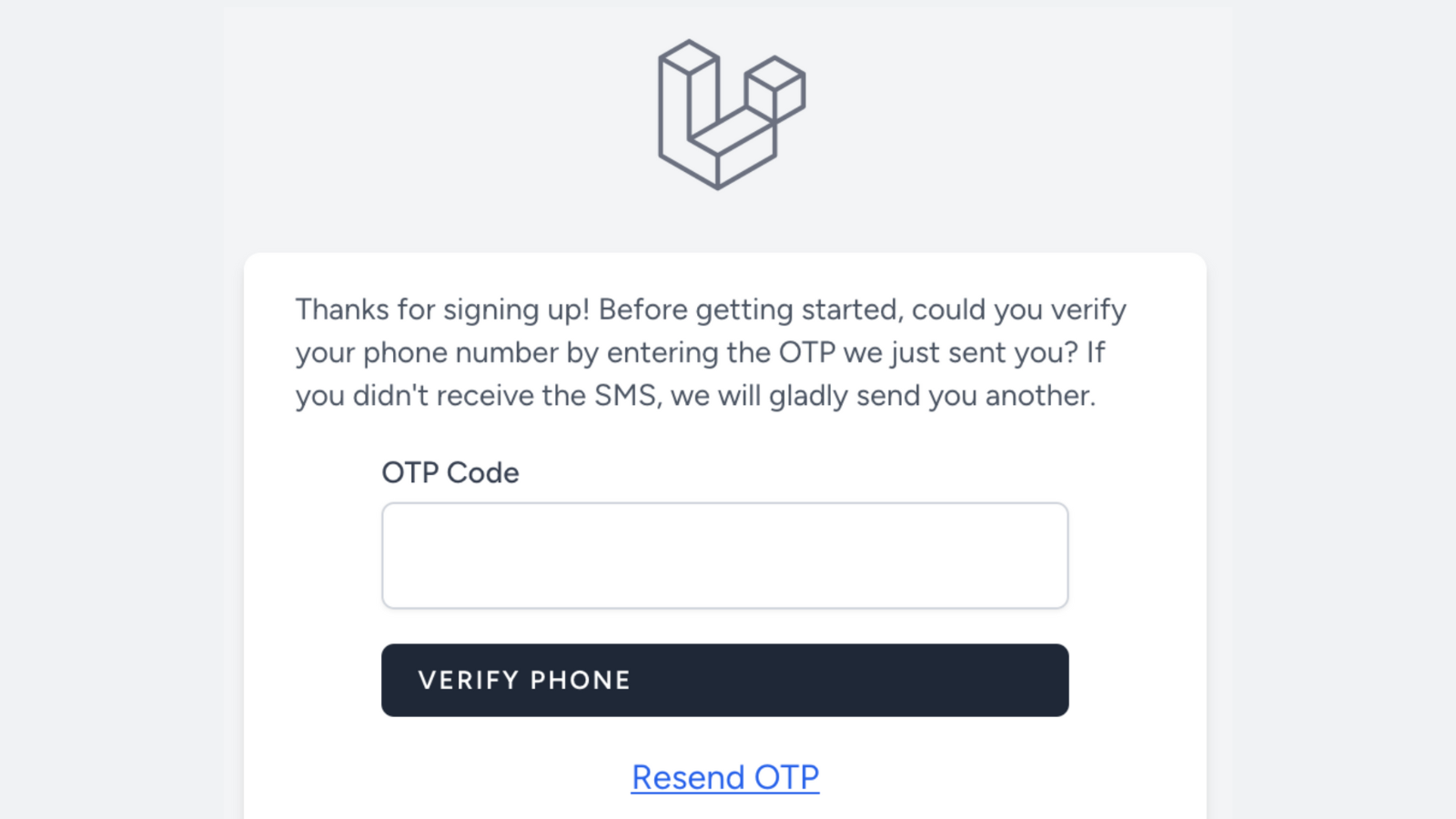Focus the empty OTP text box
This screenshot has height=819, width=1456.
point(724,555)
